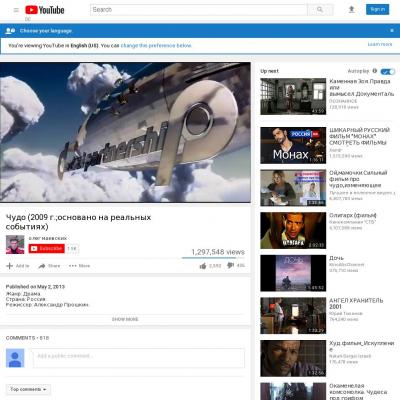Open the uploader channel avatar

15,245
